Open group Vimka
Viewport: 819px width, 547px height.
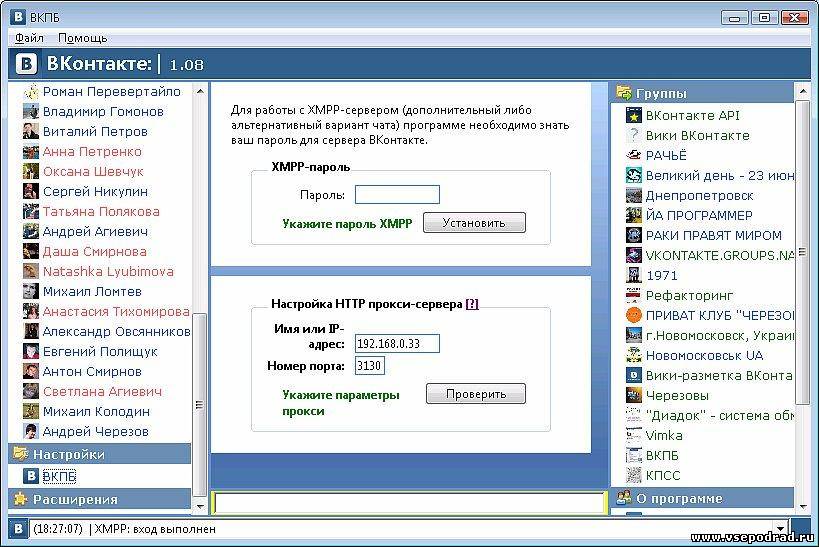tap(664, 435)
